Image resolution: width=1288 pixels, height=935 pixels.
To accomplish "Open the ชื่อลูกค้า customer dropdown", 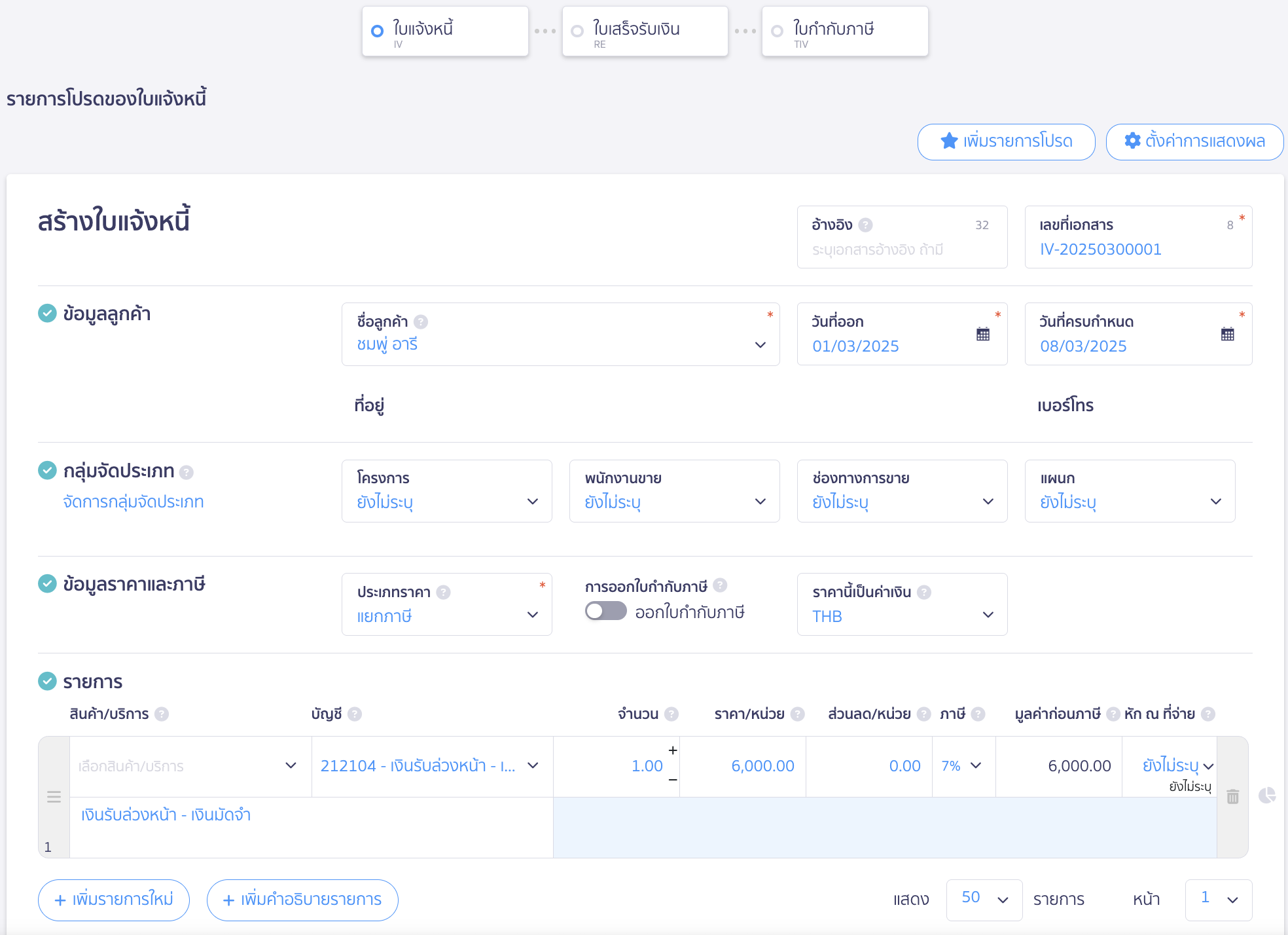I will 560,334.
